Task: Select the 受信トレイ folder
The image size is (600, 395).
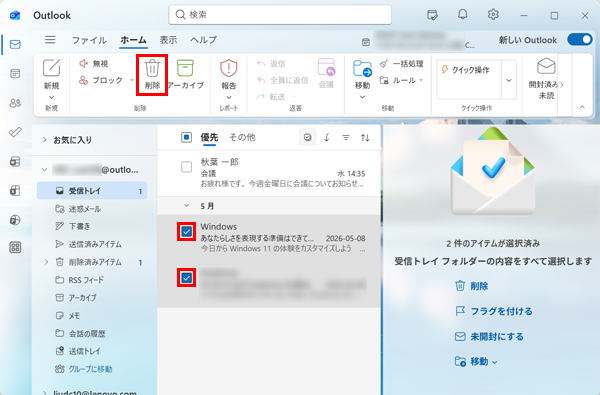Action: pos(92,191)
